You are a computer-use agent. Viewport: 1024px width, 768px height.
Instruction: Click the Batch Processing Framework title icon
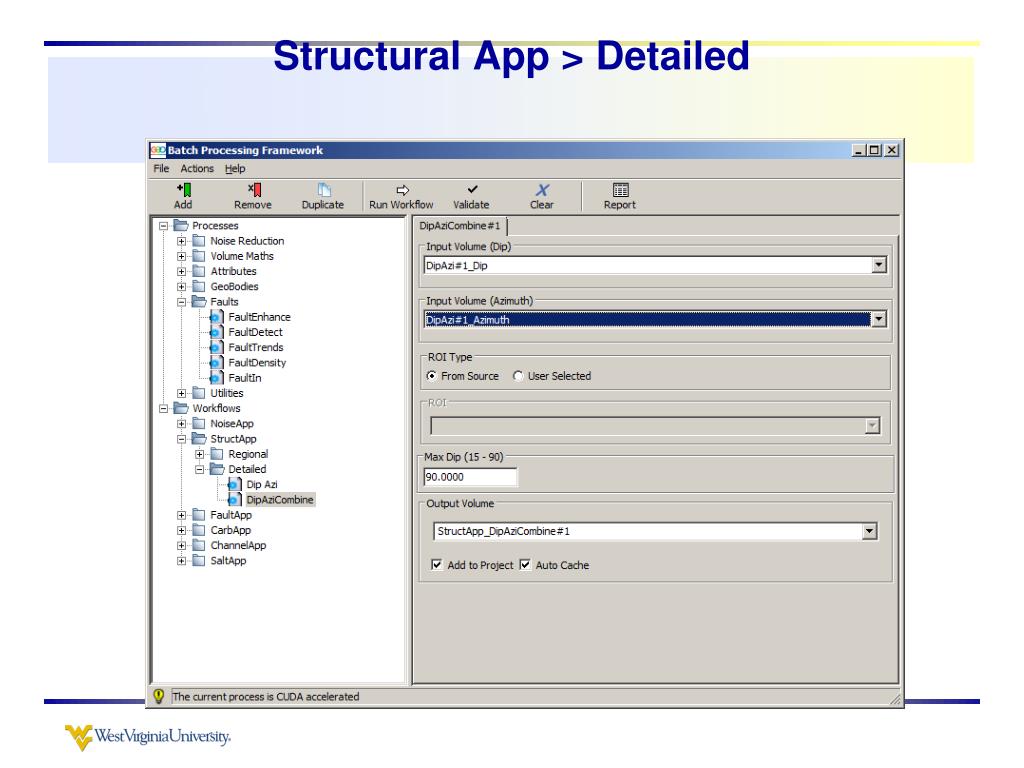(x=157, y=150)
